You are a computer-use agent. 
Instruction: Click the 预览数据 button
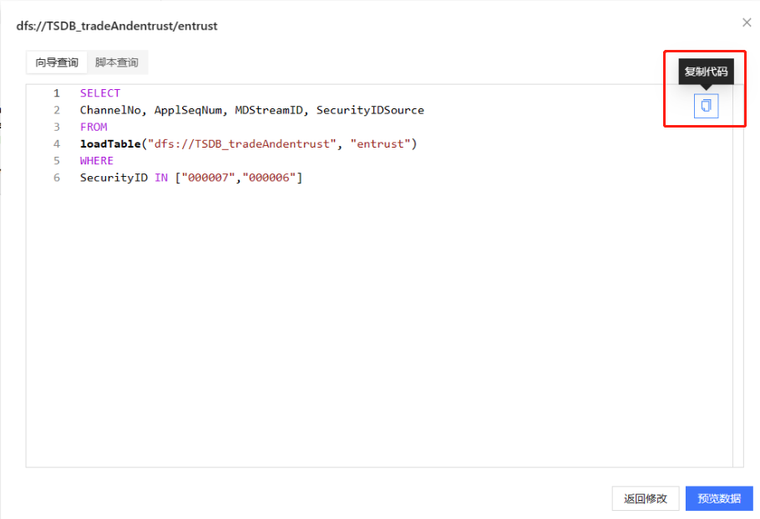(x=719, y=498)
